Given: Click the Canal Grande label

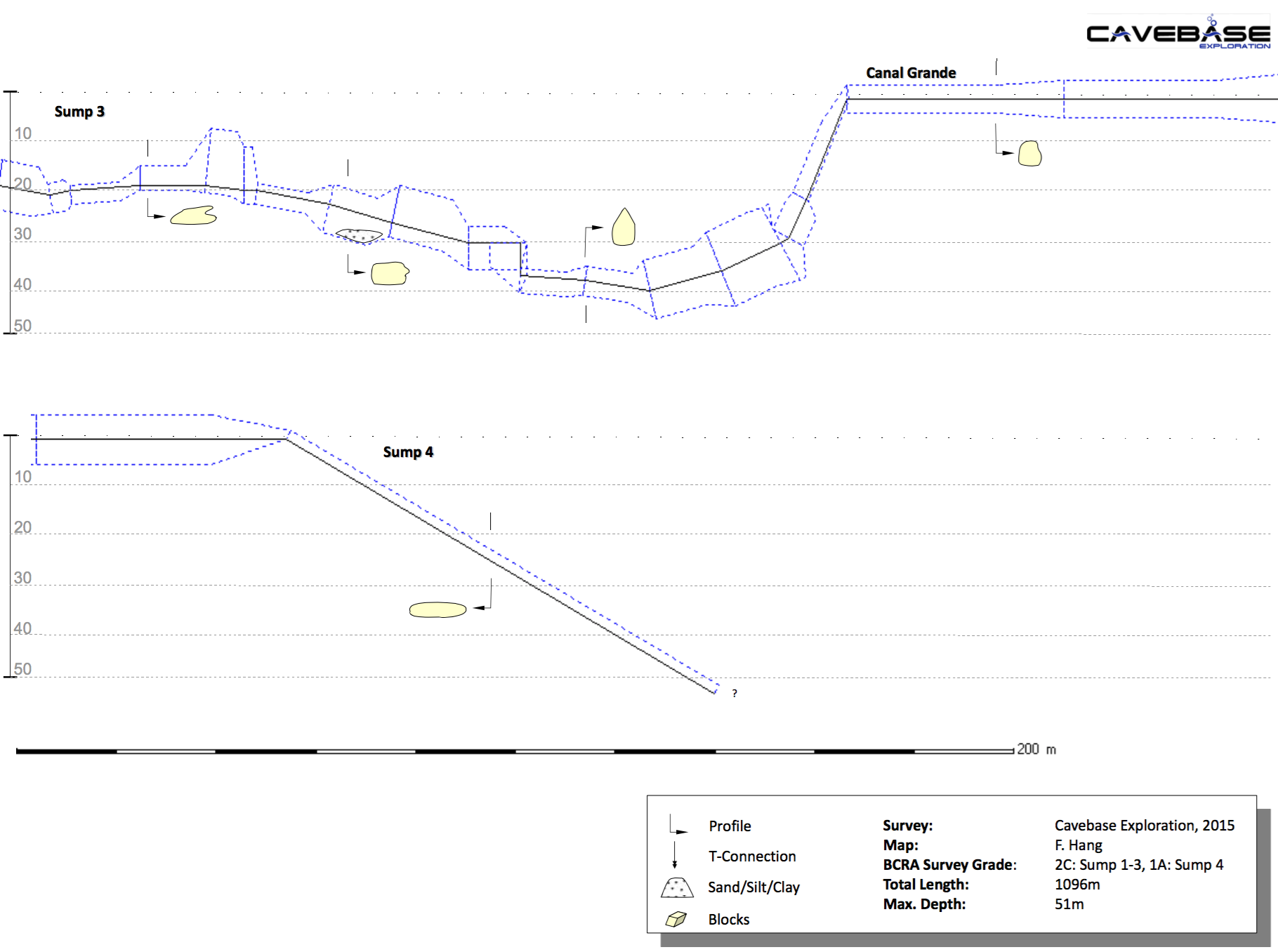Looking at the screenshot, I should click(911, 73).
